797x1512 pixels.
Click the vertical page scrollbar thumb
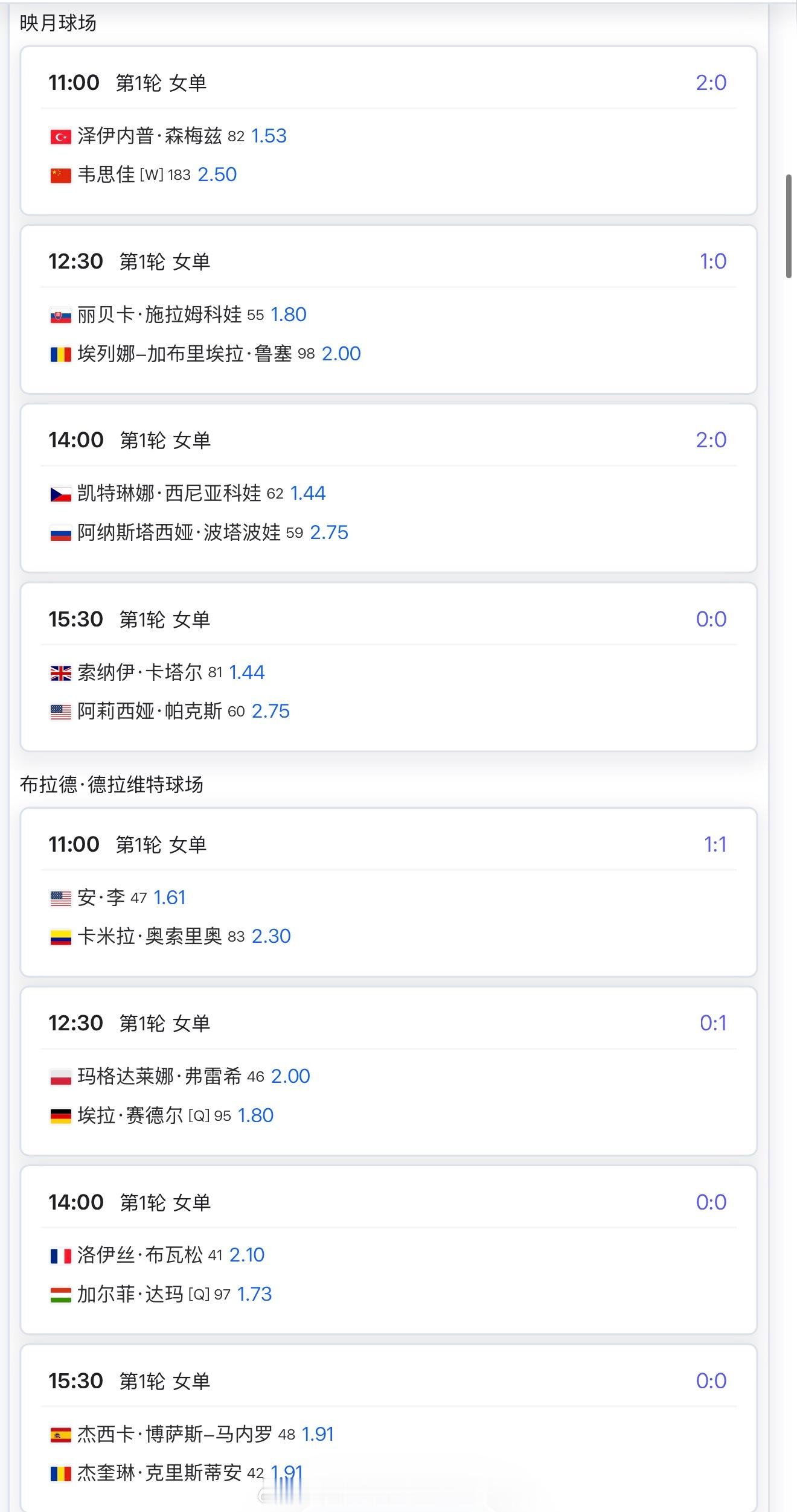pos(789,226)
